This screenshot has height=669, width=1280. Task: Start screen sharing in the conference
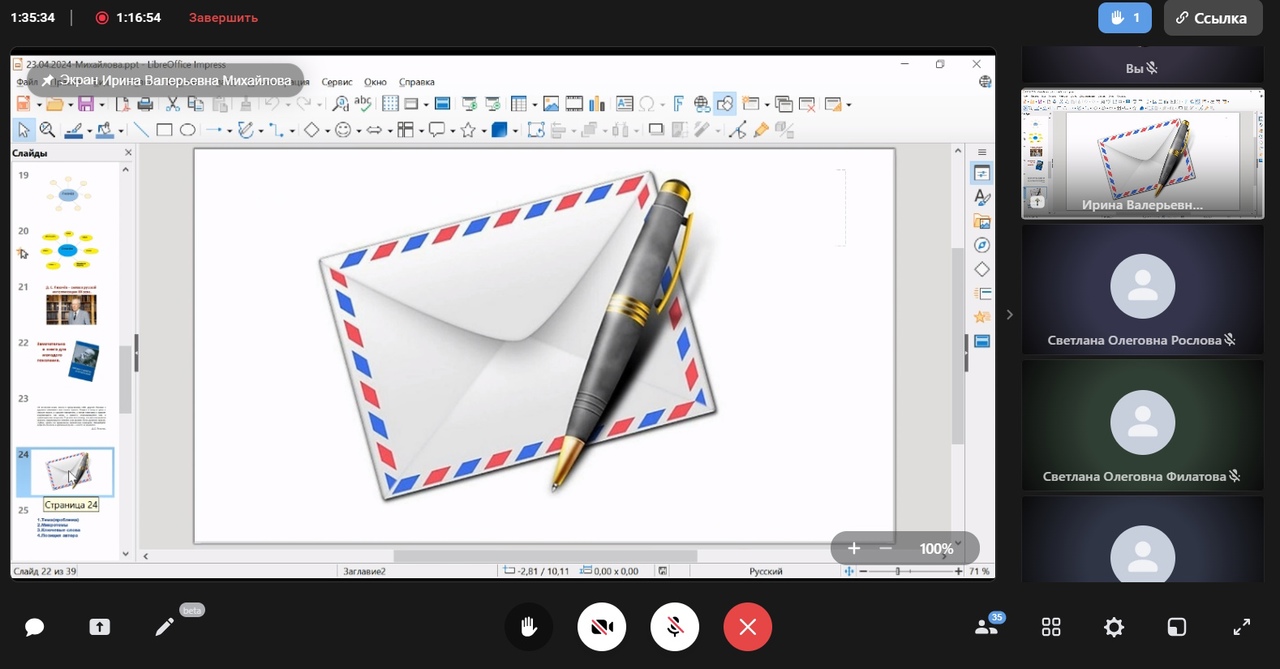click(x=99, y=627)
